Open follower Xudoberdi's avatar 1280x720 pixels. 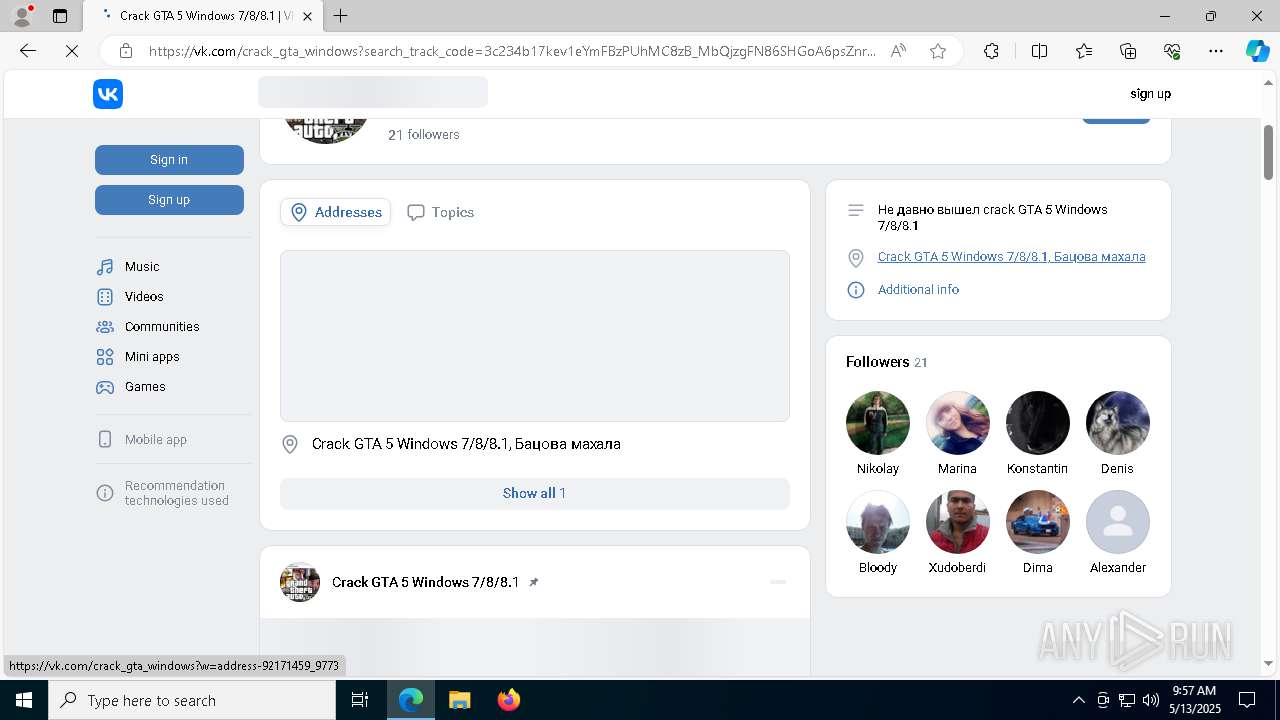pyautogui.click(x=958, y=522)
